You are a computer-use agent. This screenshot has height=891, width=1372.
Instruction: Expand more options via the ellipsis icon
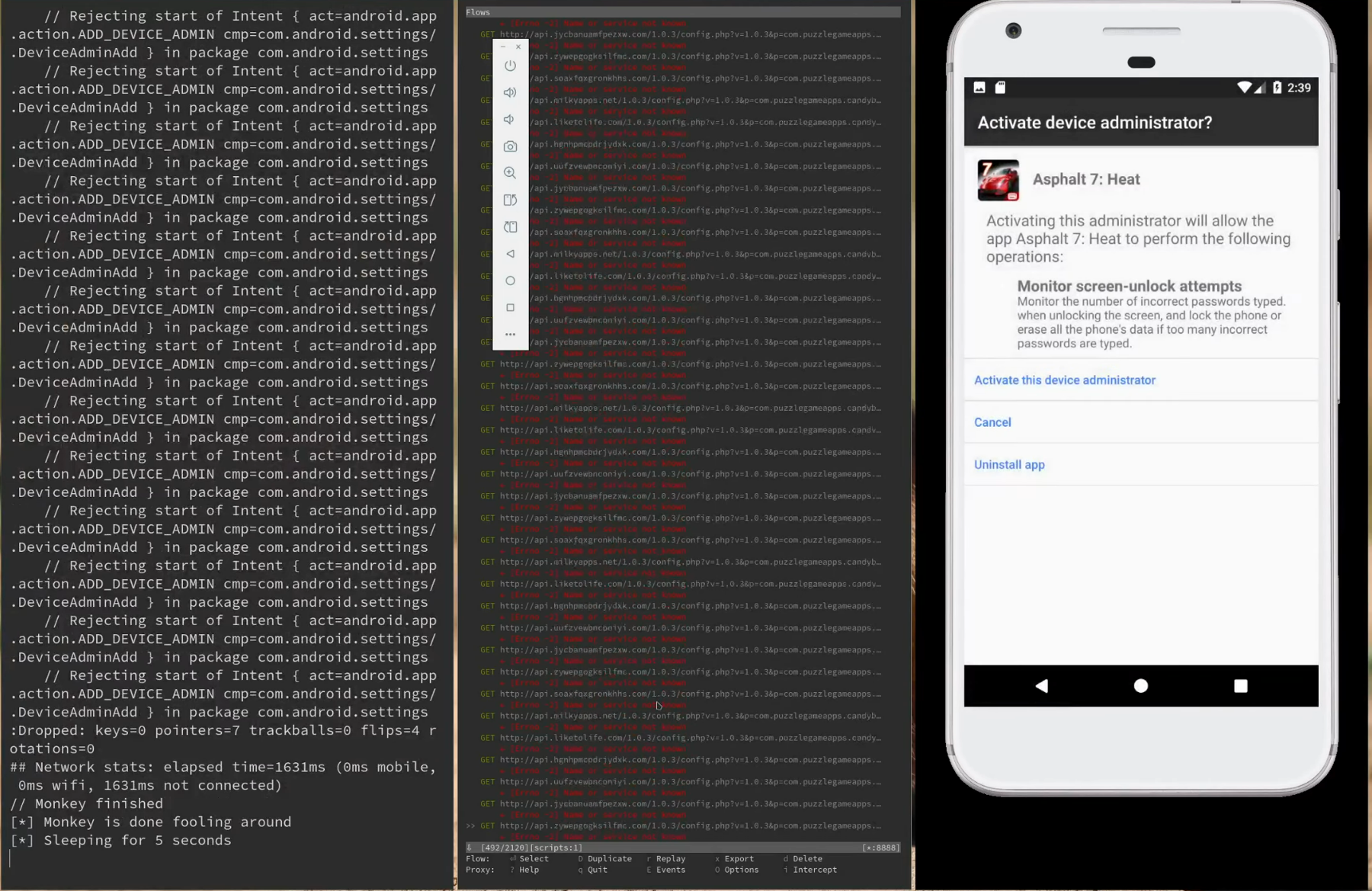click(509, 334)
